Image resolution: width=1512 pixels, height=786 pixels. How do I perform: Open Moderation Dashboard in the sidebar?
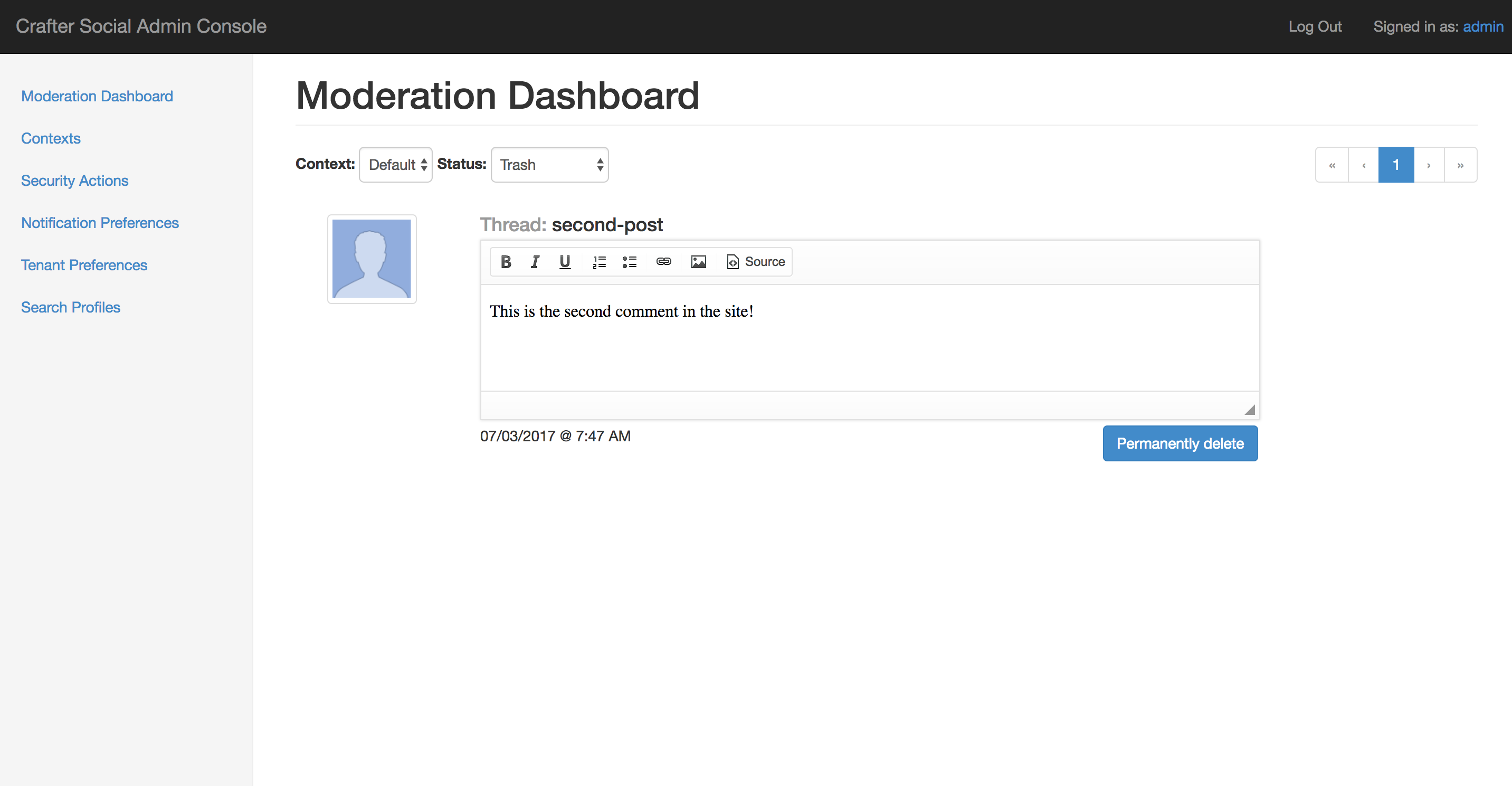pos(97,96)
